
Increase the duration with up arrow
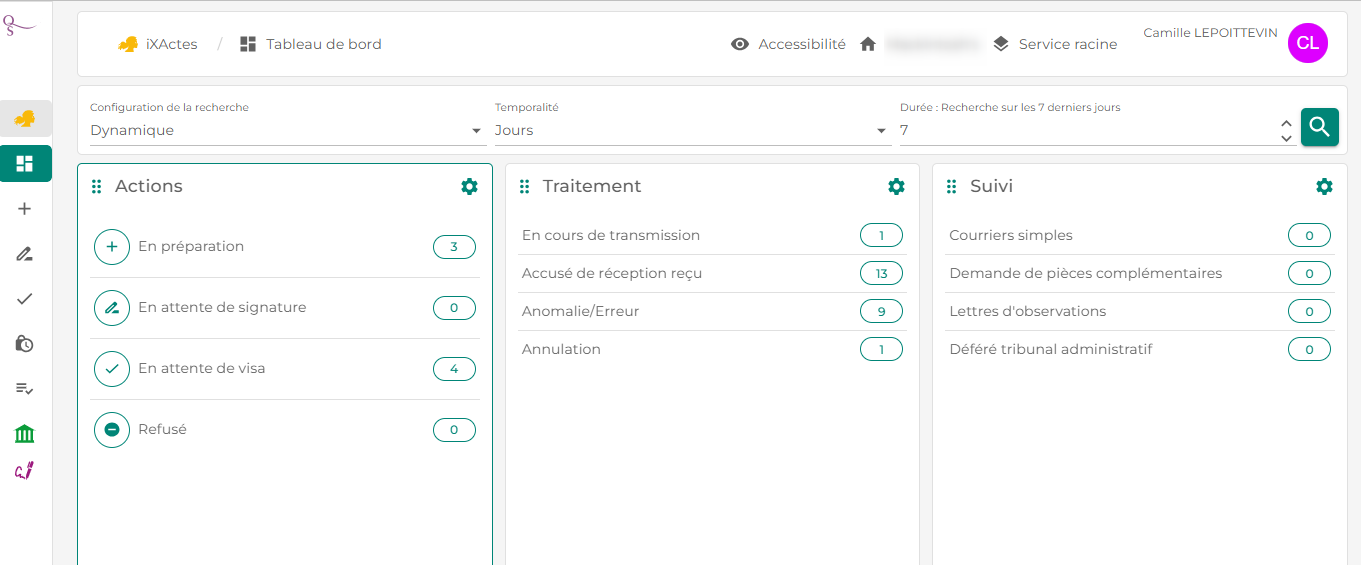[x=1286, y=123]
